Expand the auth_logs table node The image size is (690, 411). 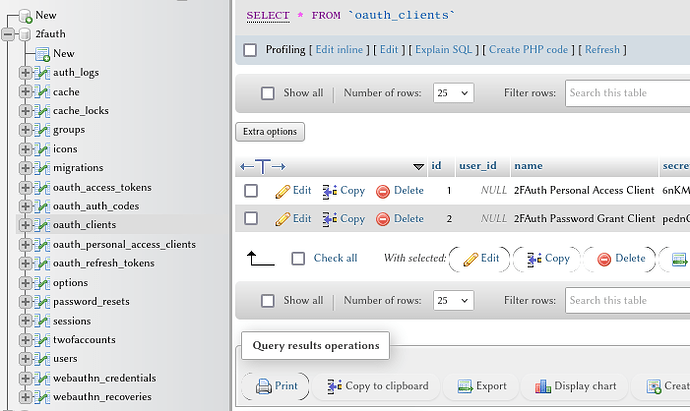pyautogui.click(x=26, y=73)
